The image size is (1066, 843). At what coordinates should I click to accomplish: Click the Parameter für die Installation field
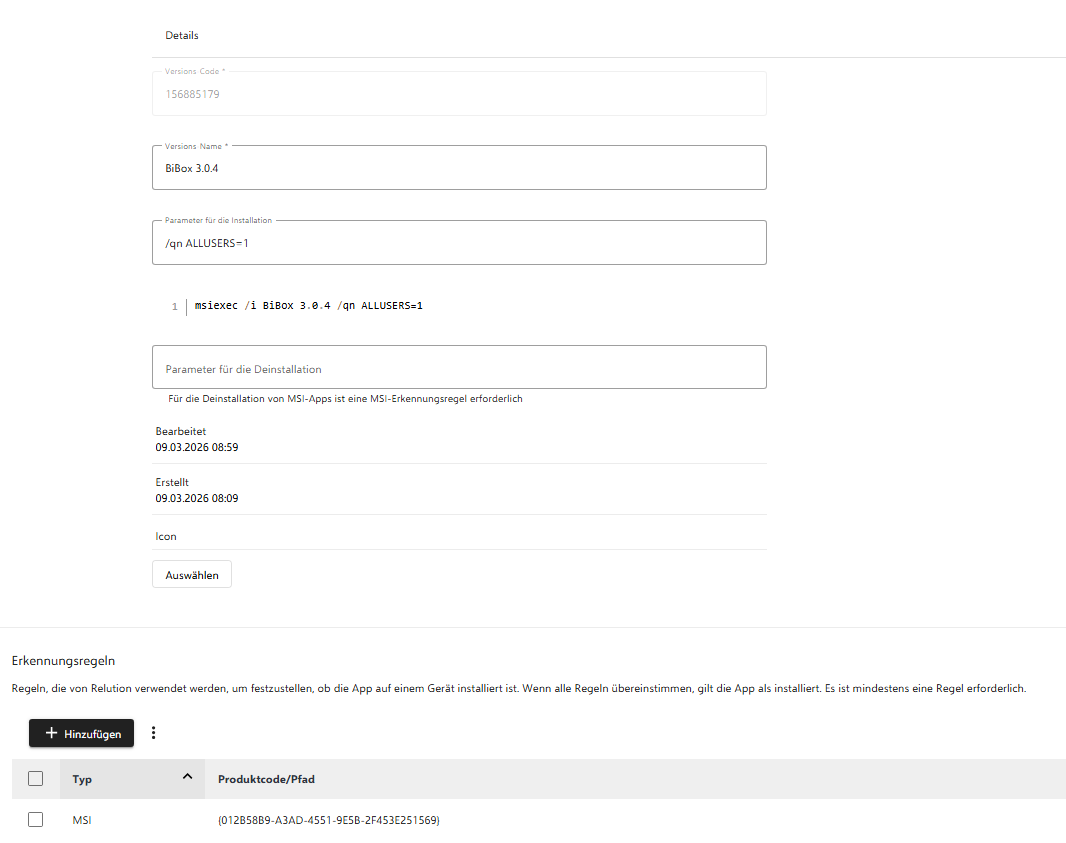[459, 243]
